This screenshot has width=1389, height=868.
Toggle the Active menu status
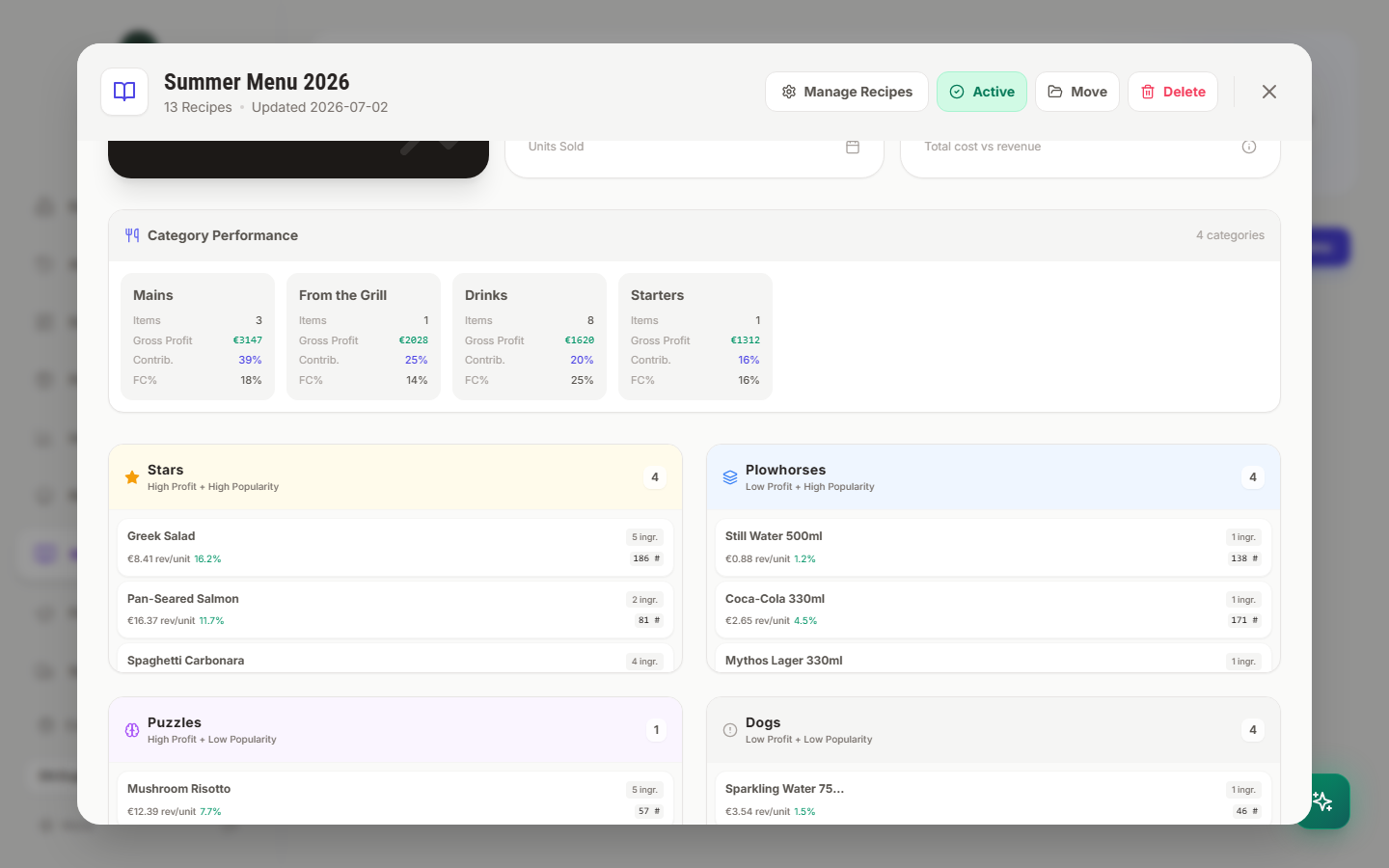[x=982, y=92]
